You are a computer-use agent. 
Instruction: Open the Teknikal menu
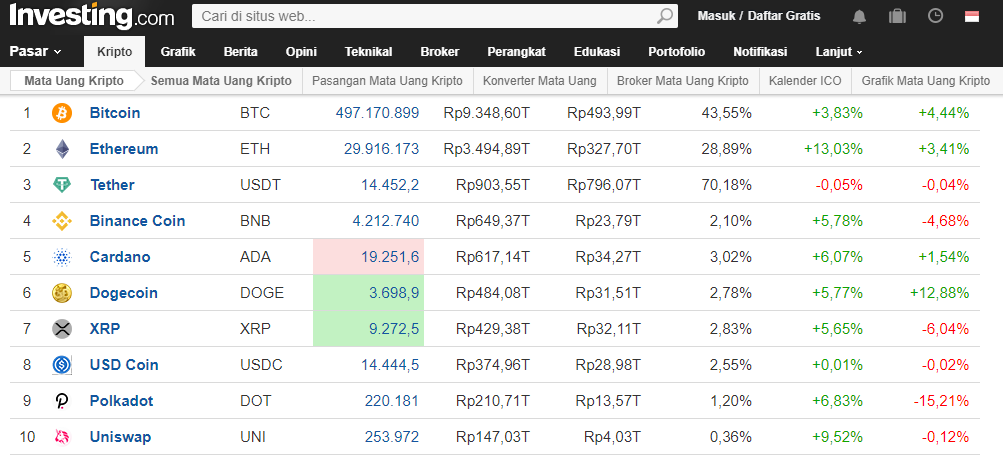click(368, 52)
